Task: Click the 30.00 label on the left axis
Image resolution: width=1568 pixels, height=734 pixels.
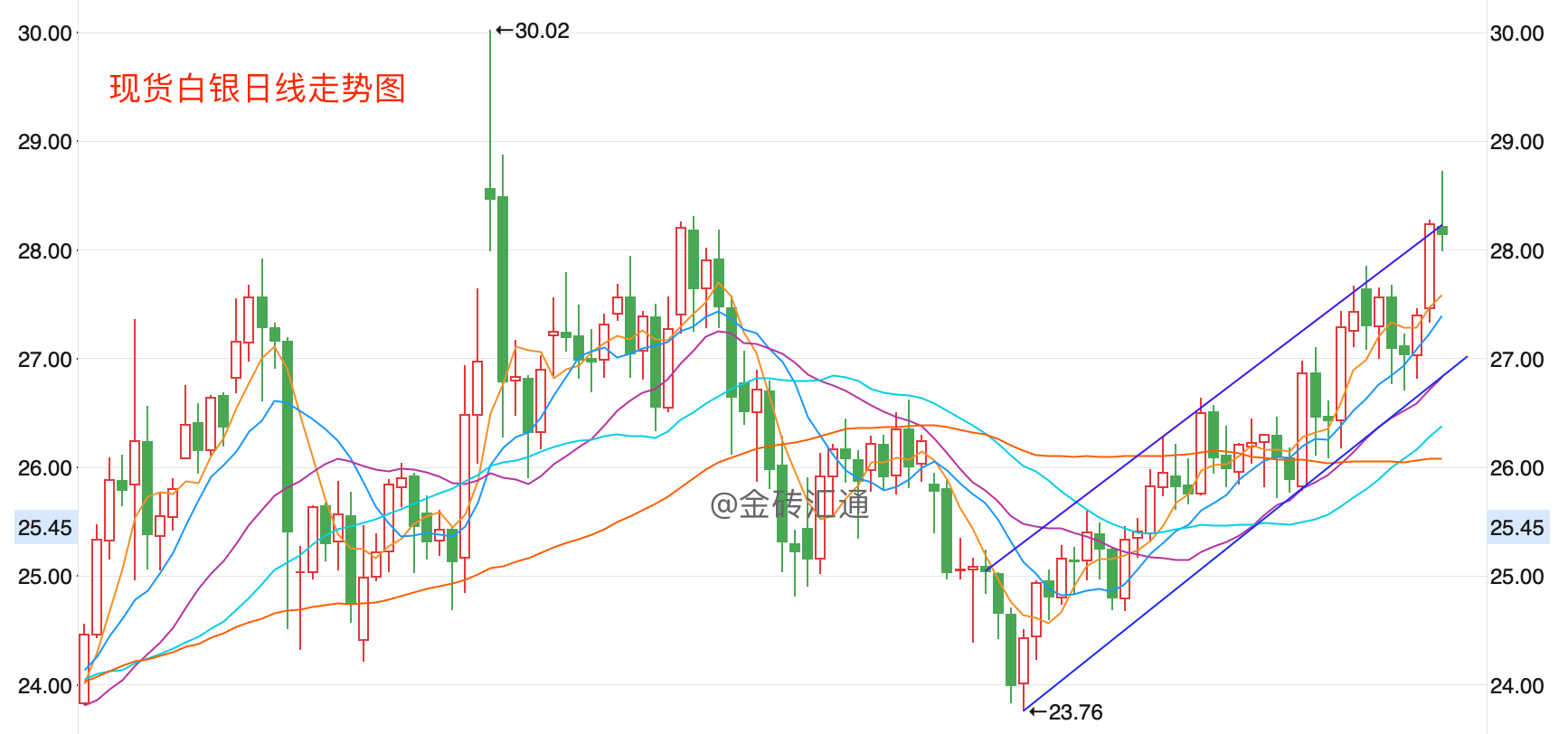Action: tap(45, 33)
